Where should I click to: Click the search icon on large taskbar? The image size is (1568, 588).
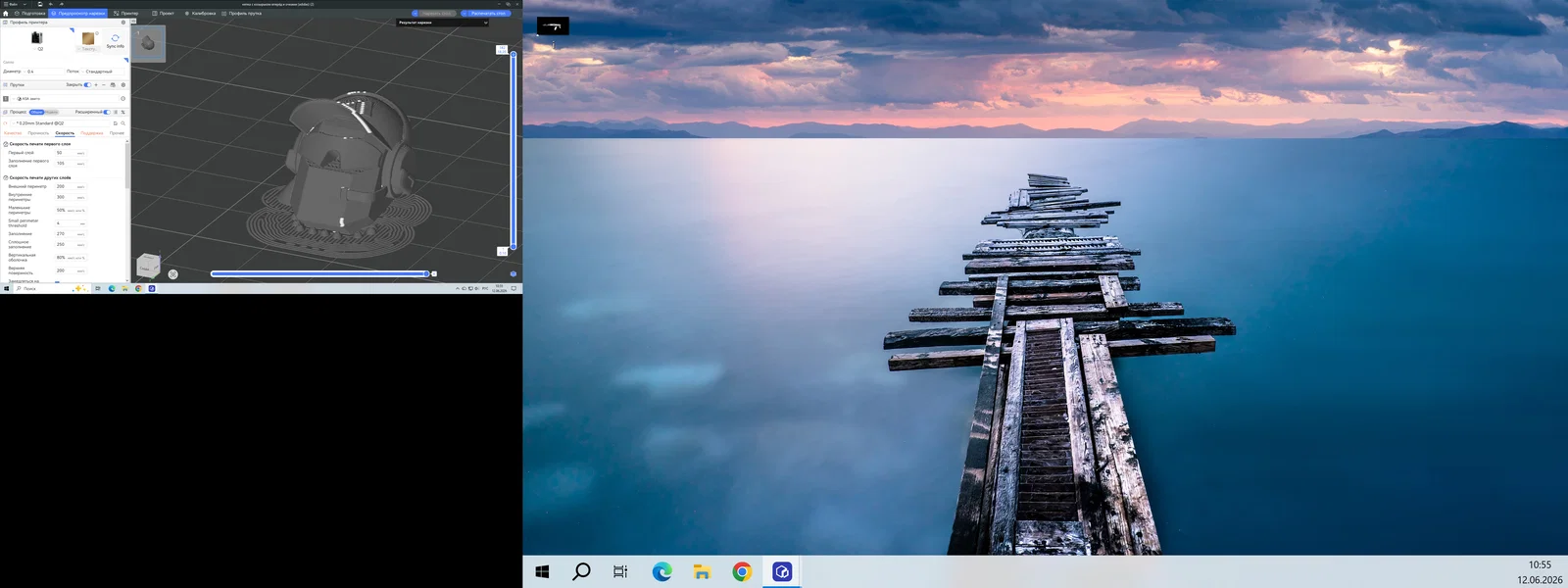(x=581, y=571)
